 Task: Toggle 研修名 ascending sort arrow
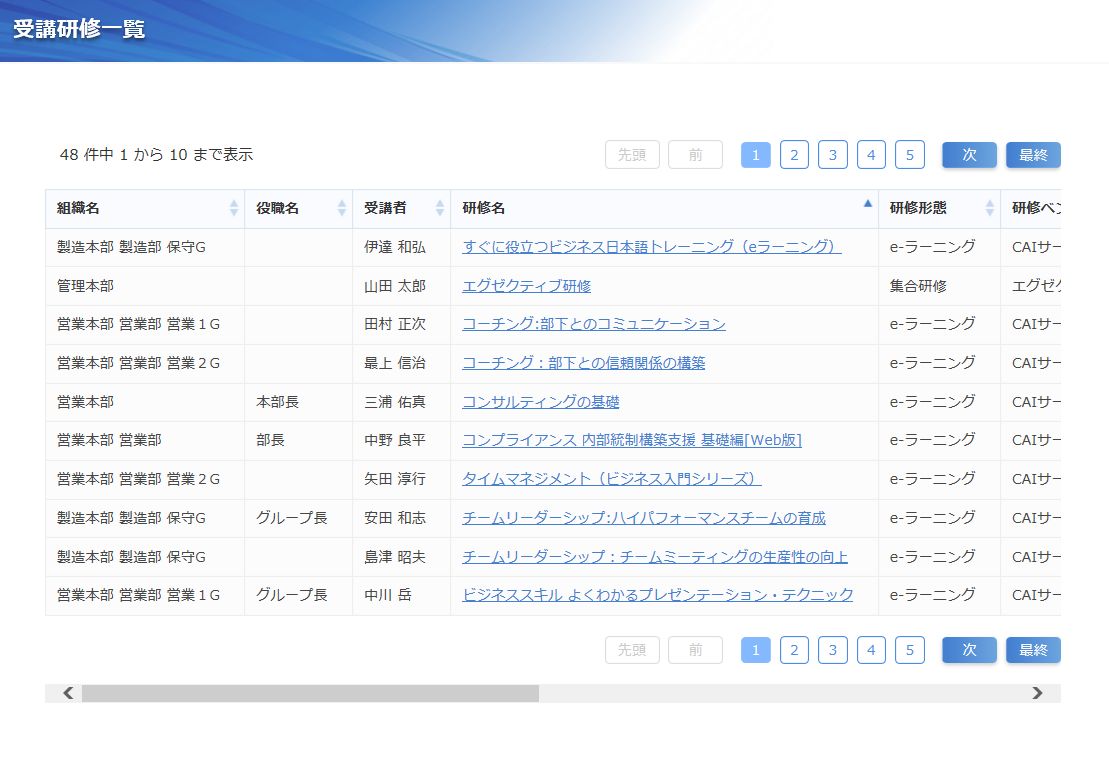tap(867, 203)
